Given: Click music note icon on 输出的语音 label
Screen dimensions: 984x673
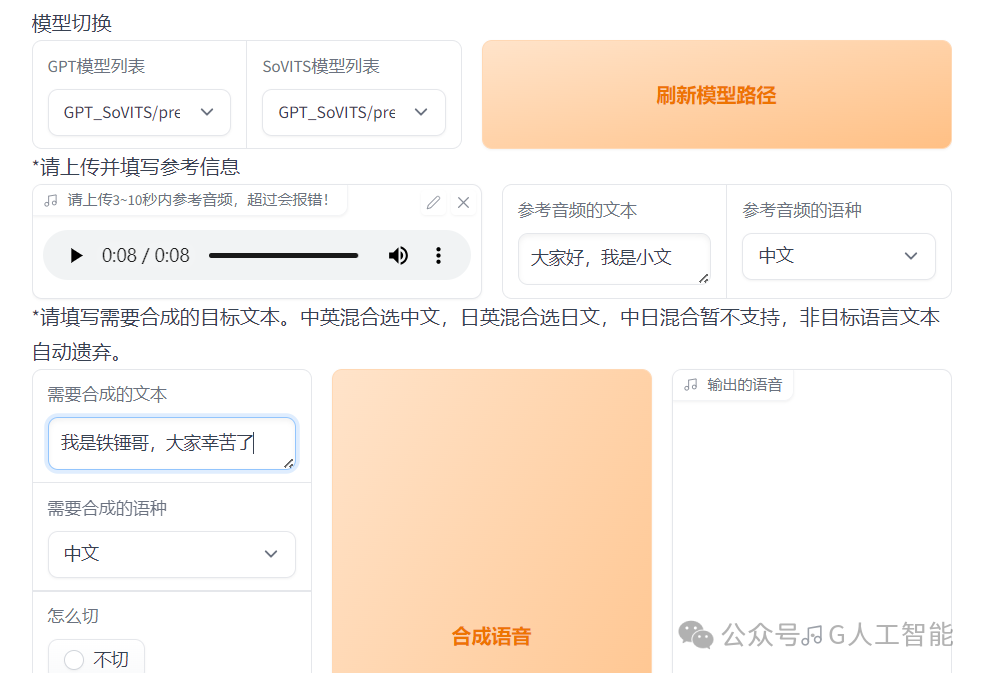Looking at the screenshot, I should coord(691,385).
